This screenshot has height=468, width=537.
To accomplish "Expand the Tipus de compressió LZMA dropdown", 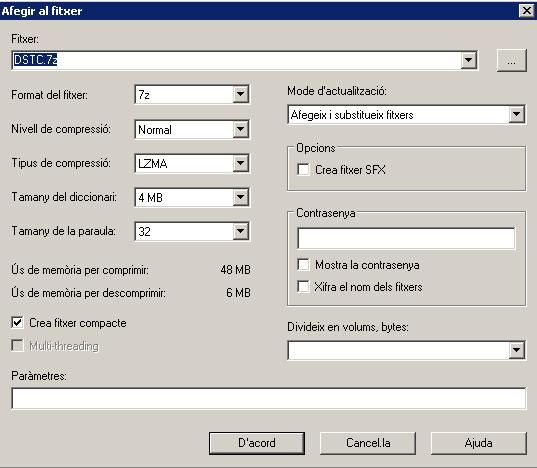I will point(241,163).
